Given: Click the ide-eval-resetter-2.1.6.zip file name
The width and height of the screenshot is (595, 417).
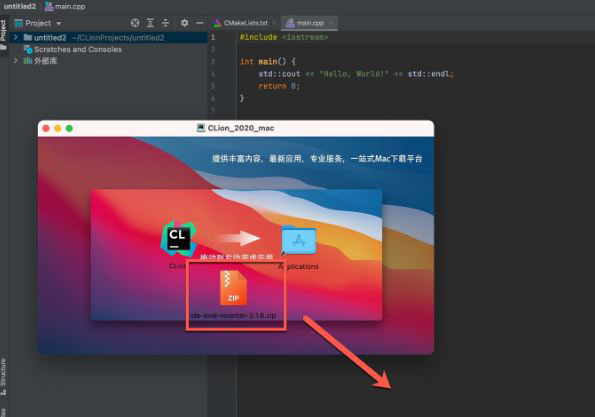Looking at the screenshot, I should tap(234, 315).
